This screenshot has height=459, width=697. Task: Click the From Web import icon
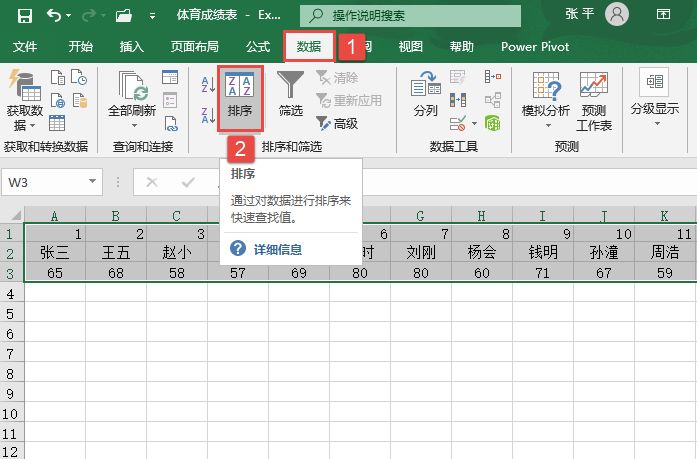point(58,100)
